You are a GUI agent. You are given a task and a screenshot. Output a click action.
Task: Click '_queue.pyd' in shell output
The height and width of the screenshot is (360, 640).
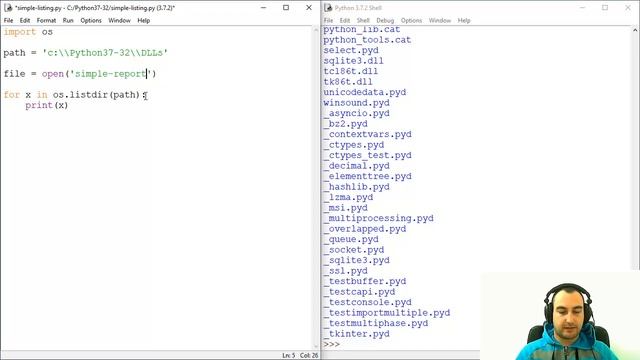point(351,239)
